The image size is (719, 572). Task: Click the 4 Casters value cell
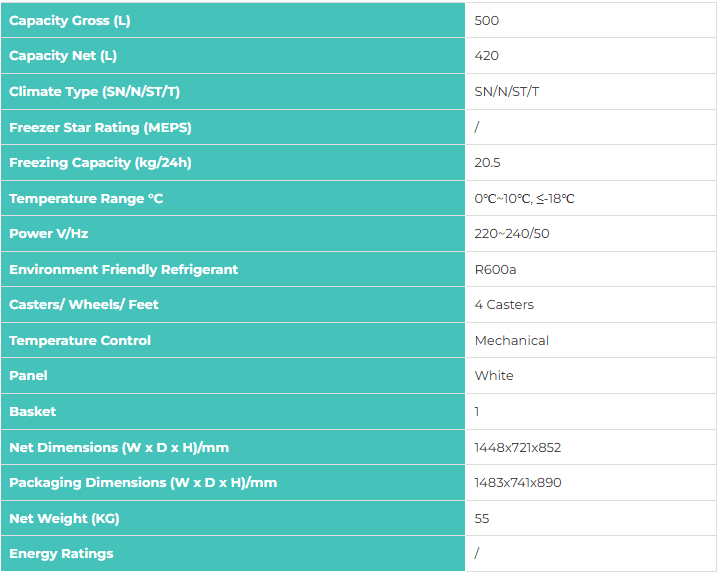pos(590,305)
